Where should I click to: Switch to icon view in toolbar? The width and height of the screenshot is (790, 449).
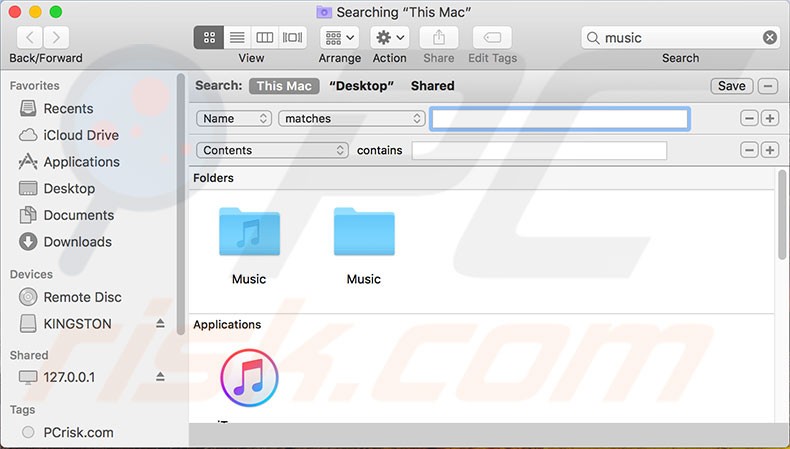tap(209, 38)
